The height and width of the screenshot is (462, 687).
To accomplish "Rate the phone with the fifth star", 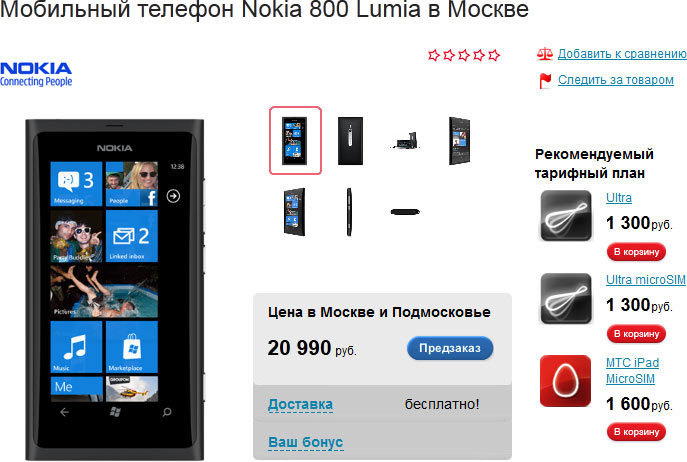I will [x=494, y=55].
